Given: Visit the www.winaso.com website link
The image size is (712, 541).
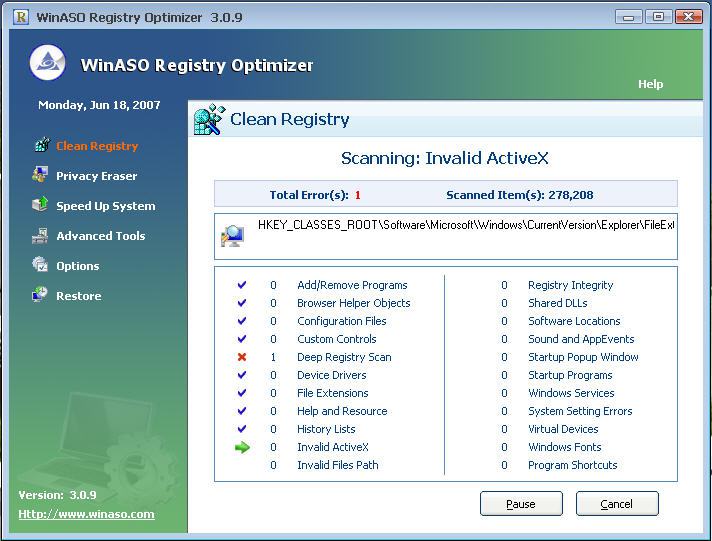Looking at the screenshot, I should (86, 514).
